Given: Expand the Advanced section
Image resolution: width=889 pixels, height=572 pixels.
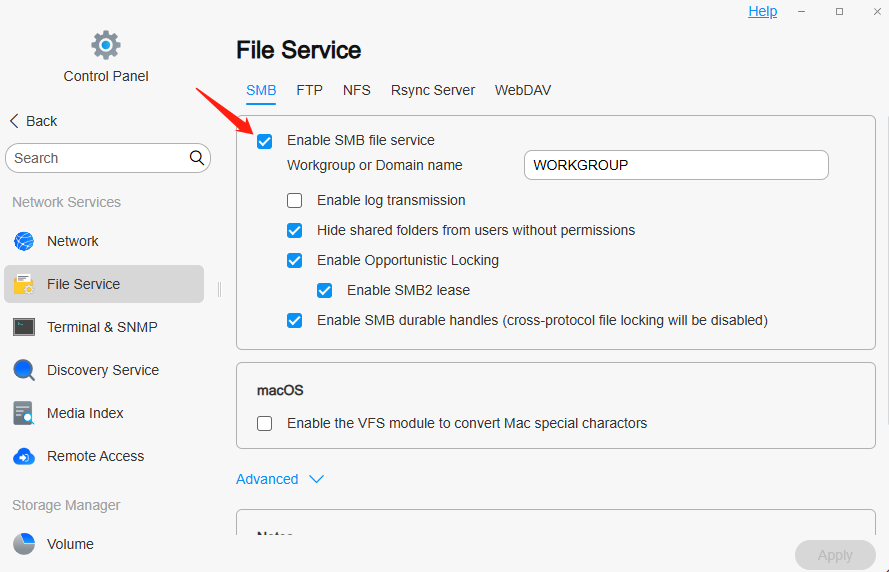Looking at the screenshot, I should (x=316, y=480).
